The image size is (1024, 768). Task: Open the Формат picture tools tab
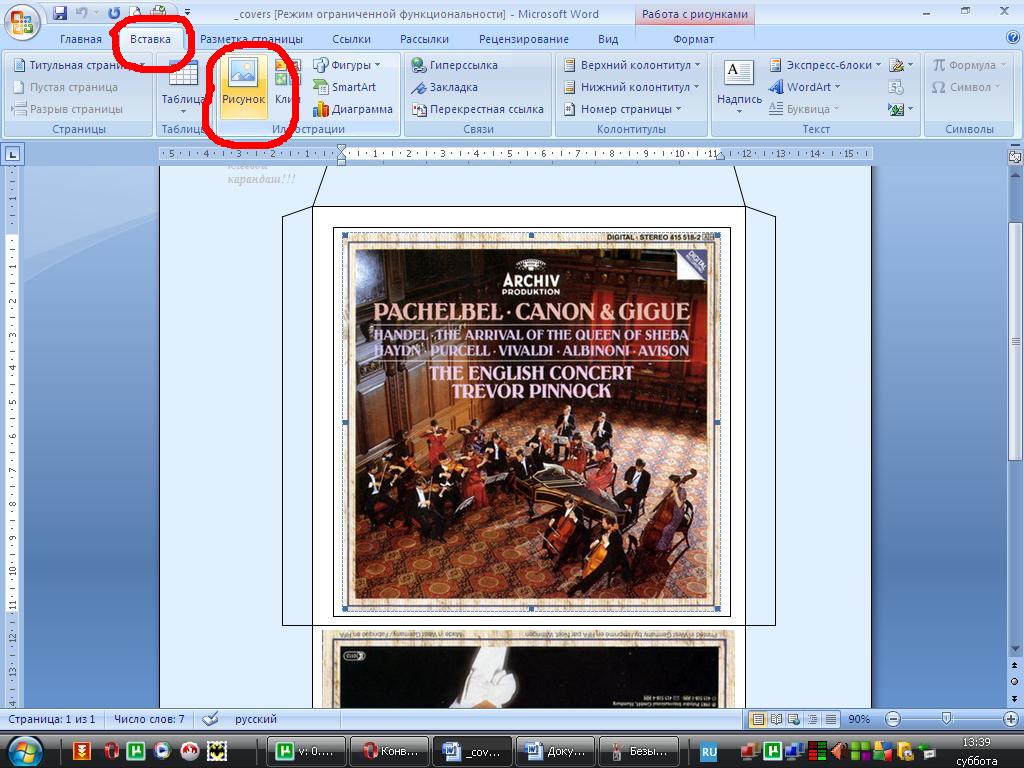tap(694, 39)
